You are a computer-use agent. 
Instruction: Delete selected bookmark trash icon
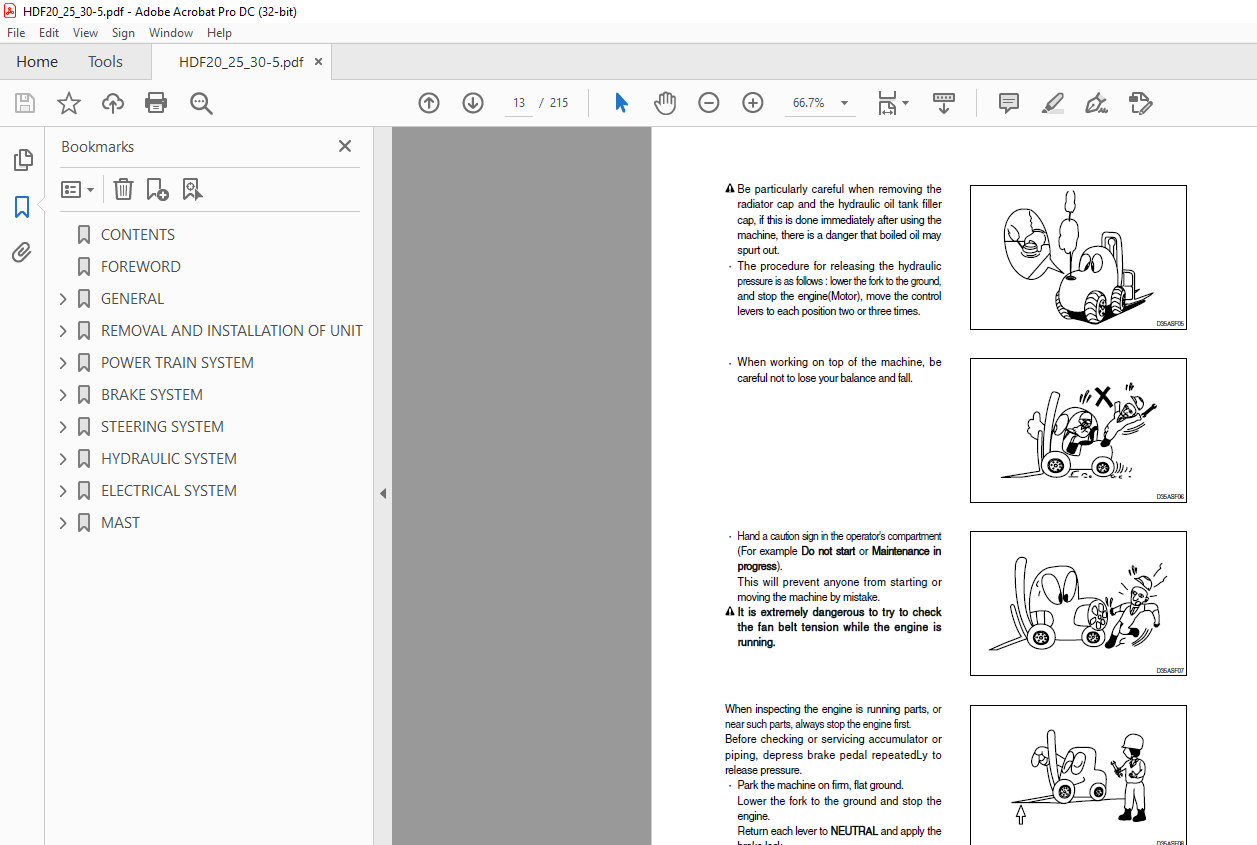pos(123,189)
